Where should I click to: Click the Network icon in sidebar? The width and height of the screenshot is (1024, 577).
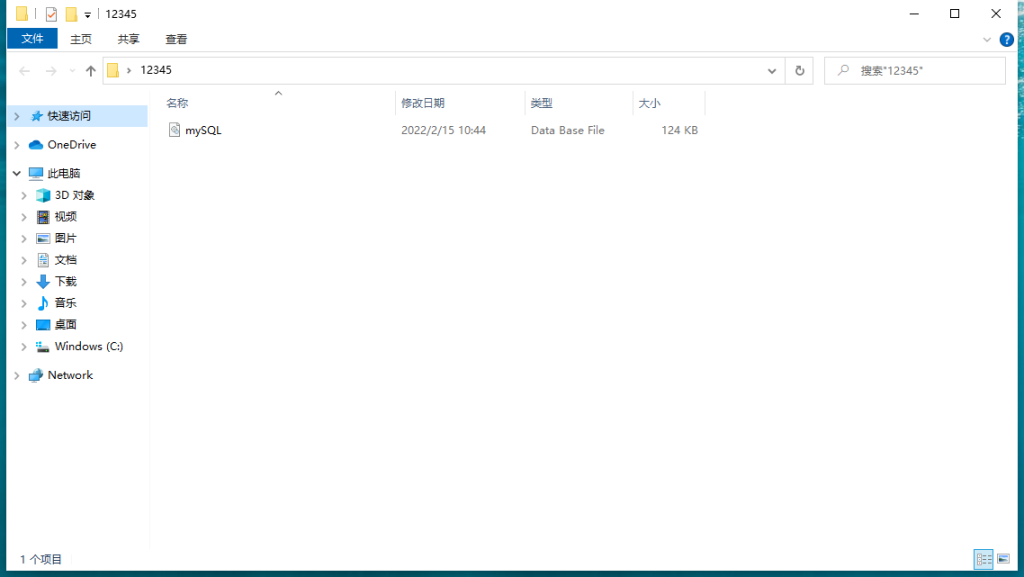(x=36, y=375)
